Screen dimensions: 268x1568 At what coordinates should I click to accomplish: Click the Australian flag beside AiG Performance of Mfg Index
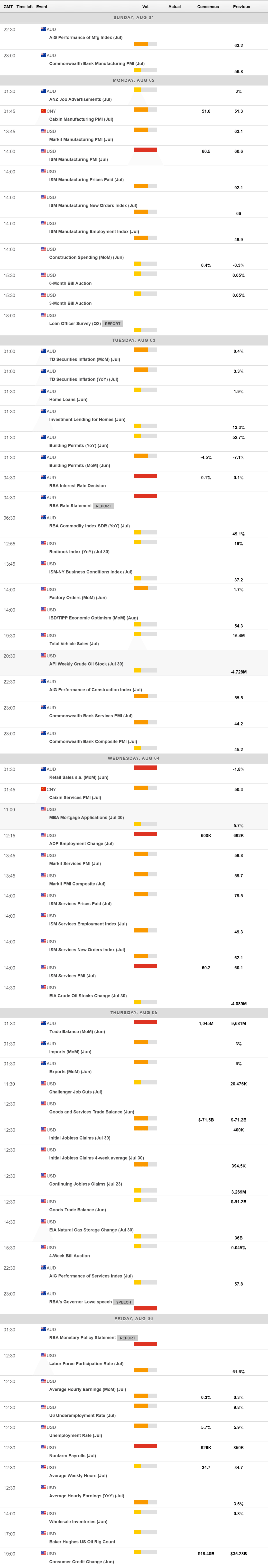[43, 29]
